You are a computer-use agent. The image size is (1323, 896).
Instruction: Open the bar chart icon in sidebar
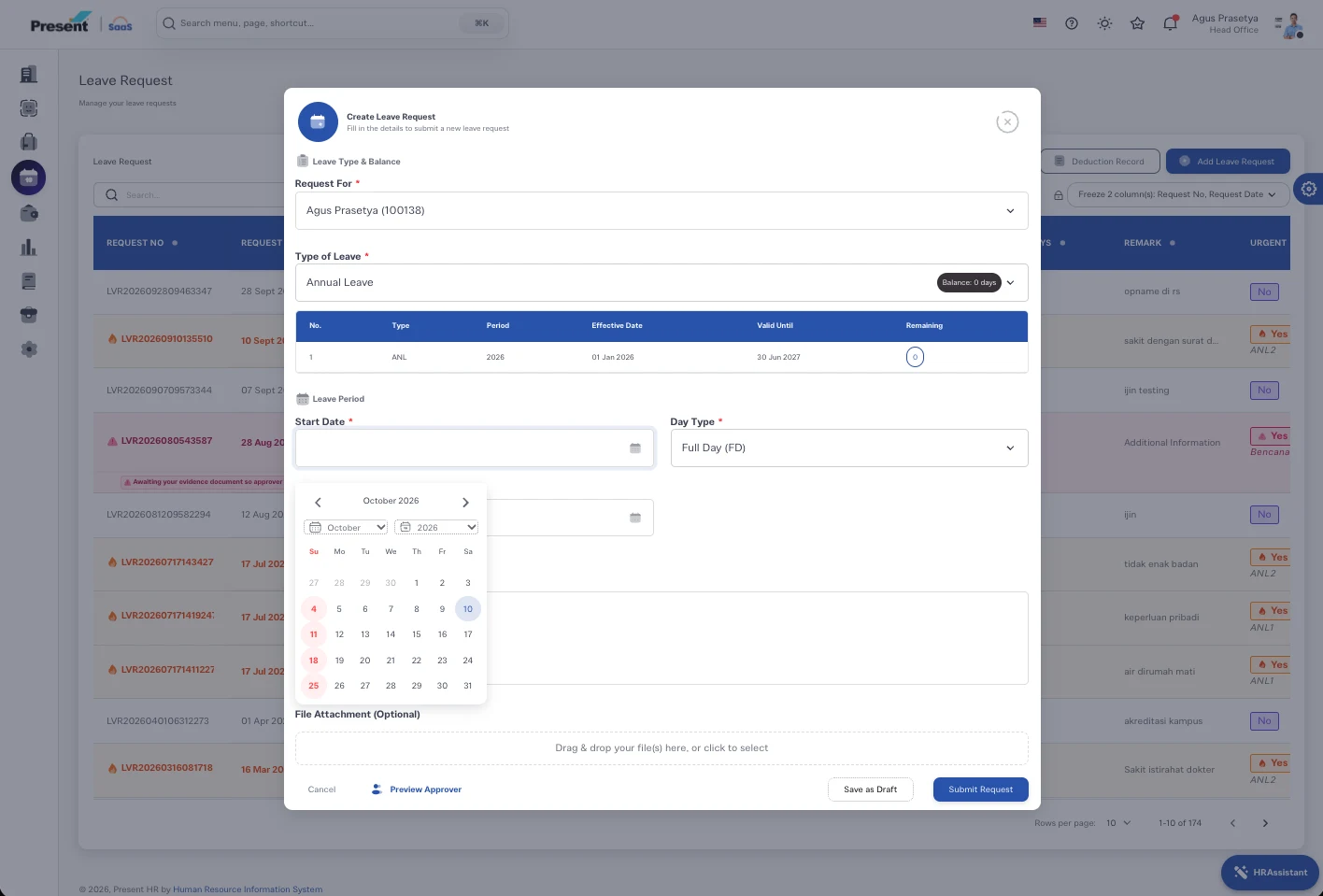[29, 248]
